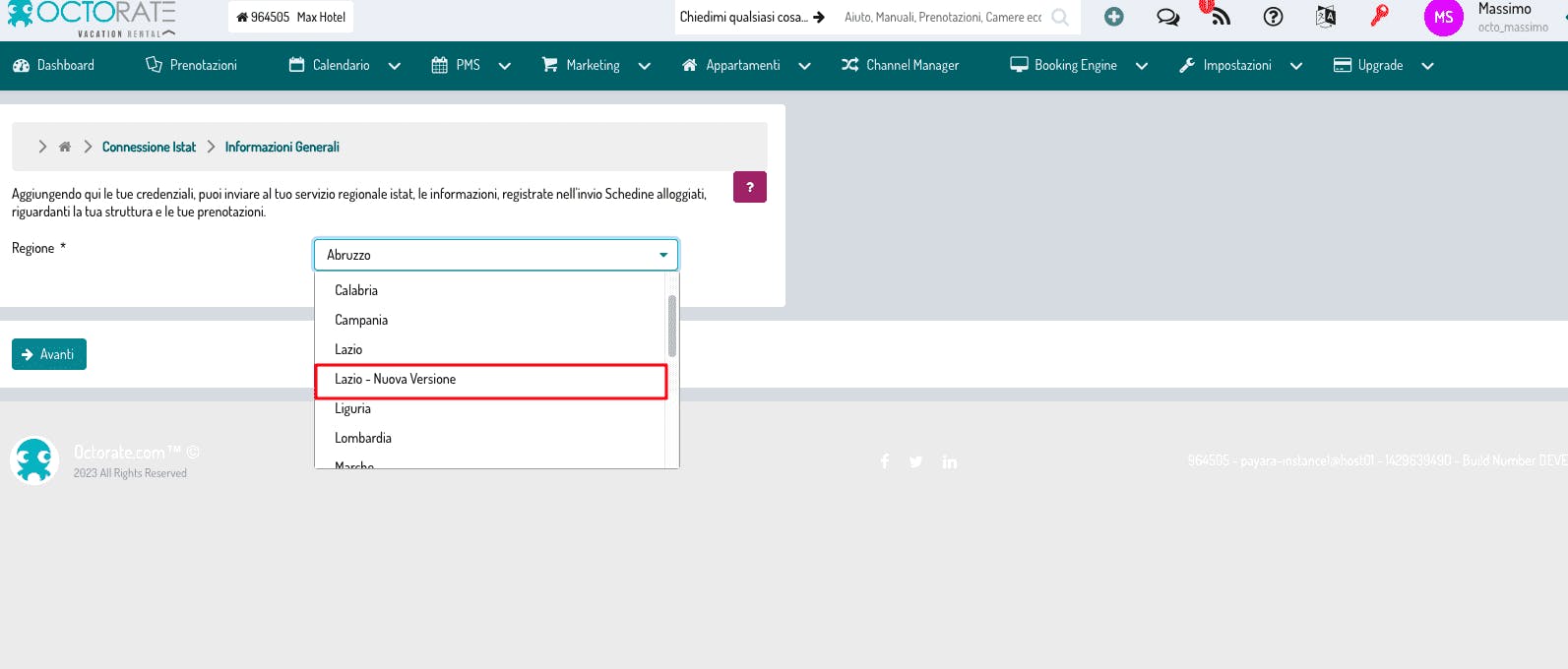Select Liguria from the region list
Screen dimensions: 1568x669
[x=490, y=408]
